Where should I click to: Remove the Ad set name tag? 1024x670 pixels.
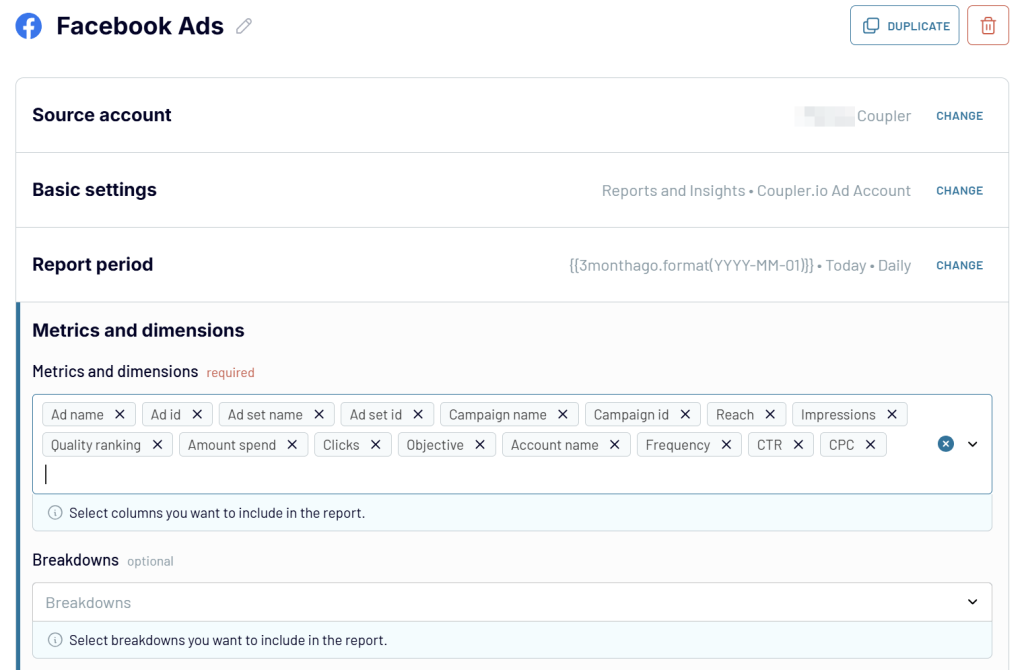(x=319, y=415)
